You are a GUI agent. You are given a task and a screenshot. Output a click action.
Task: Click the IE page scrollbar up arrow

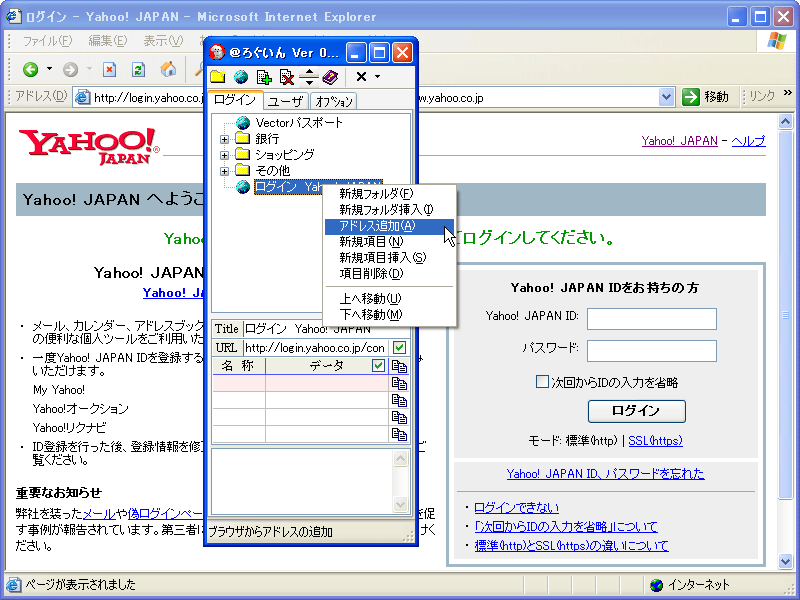(x=785, y=121)
